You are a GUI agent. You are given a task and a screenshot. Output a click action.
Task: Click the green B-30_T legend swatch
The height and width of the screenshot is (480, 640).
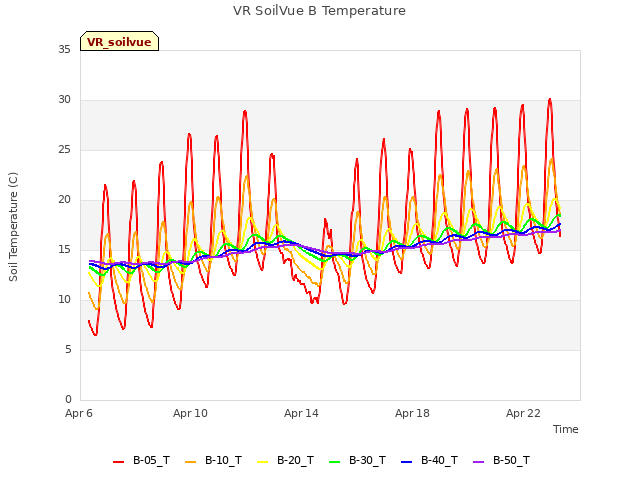(334, 462)
